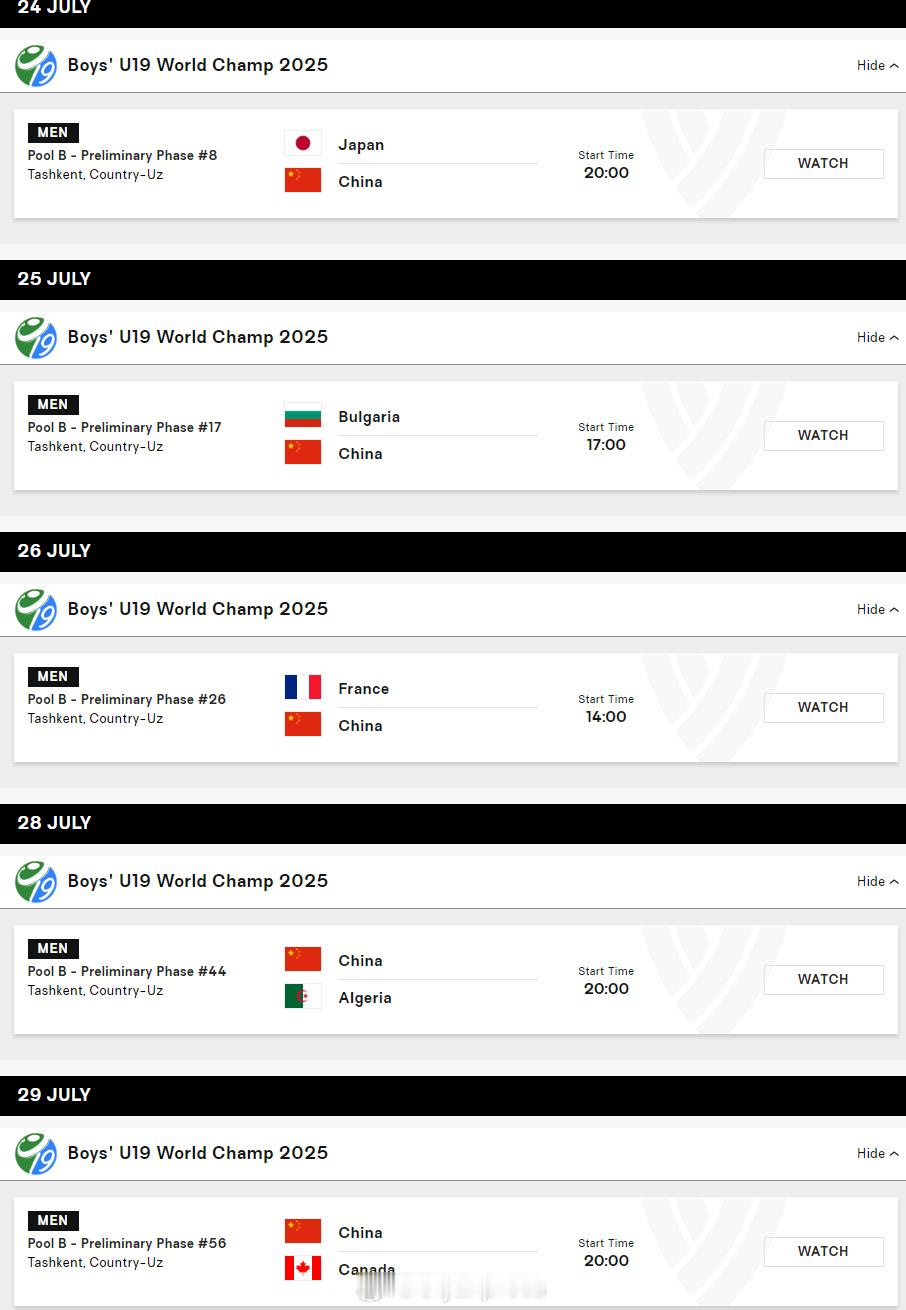Image resolution: width=906 pixels, height=1310 pixels.
Task: Click the Algeria flag icon
Action: 303,996
